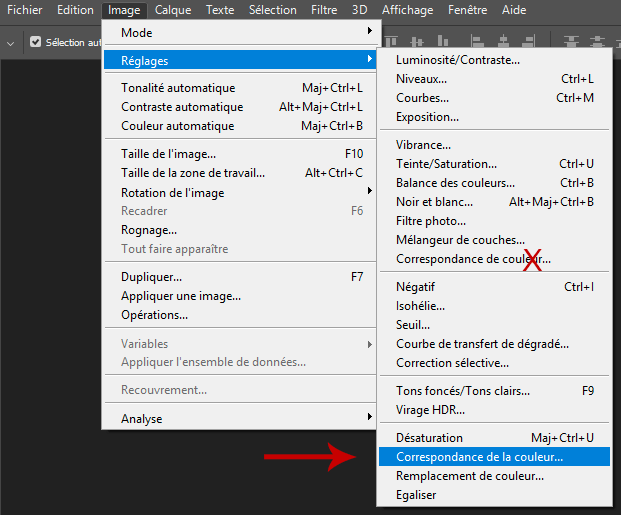621x515 pixels.
Task: Open the Fichier menu
Action: coord(25,10)
